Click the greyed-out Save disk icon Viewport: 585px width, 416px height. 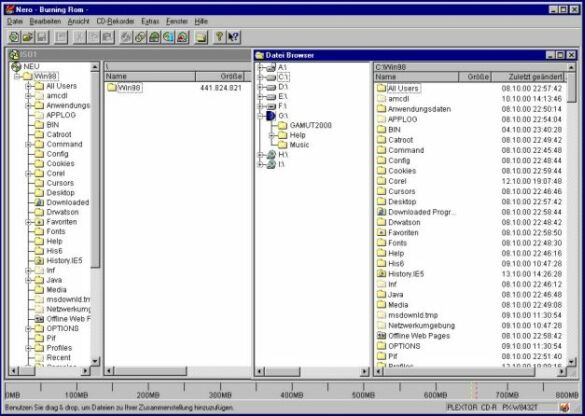(x=41, y=37)
